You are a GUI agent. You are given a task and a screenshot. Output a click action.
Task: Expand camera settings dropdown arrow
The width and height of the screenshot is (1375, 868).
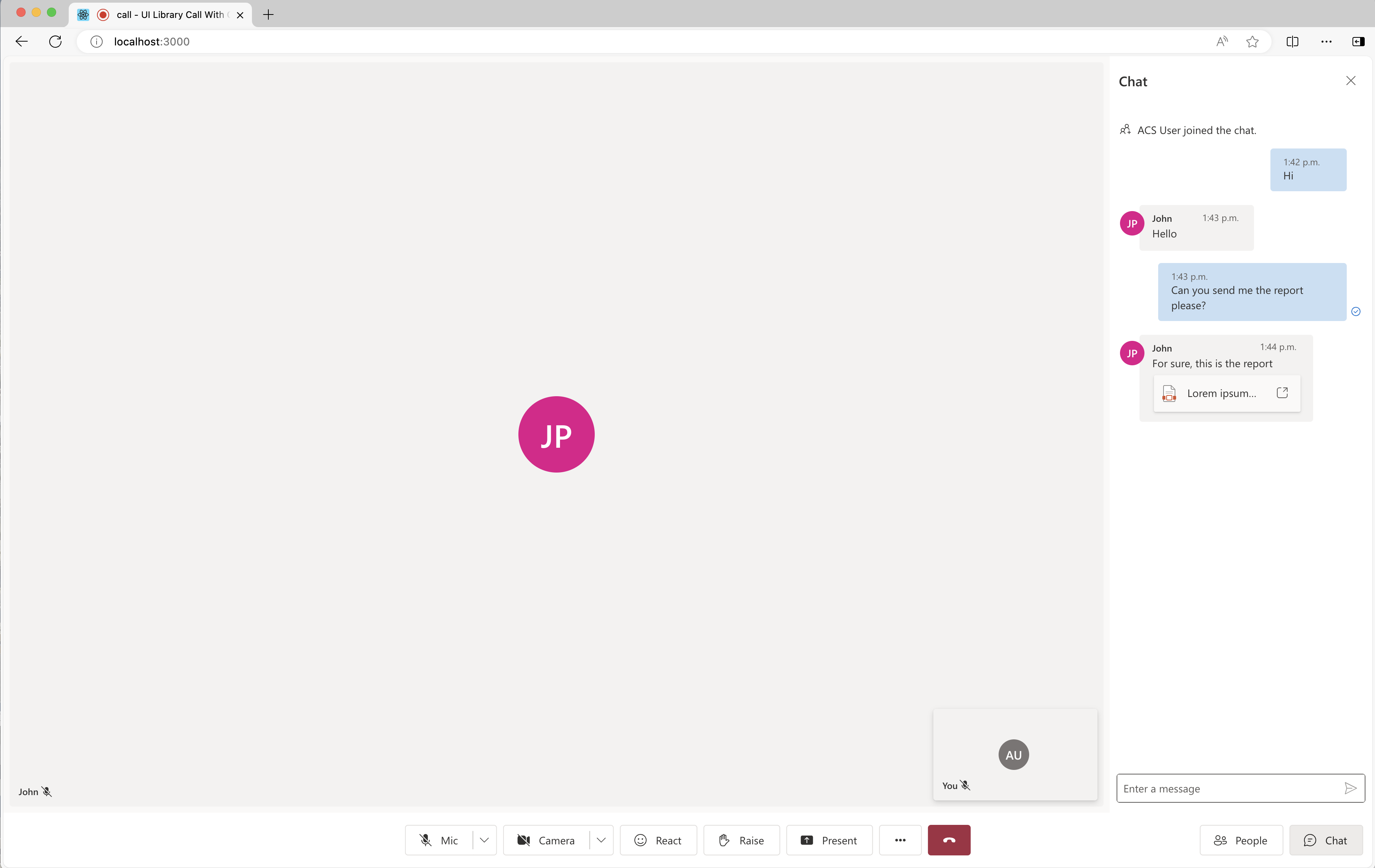click(601, 840)
